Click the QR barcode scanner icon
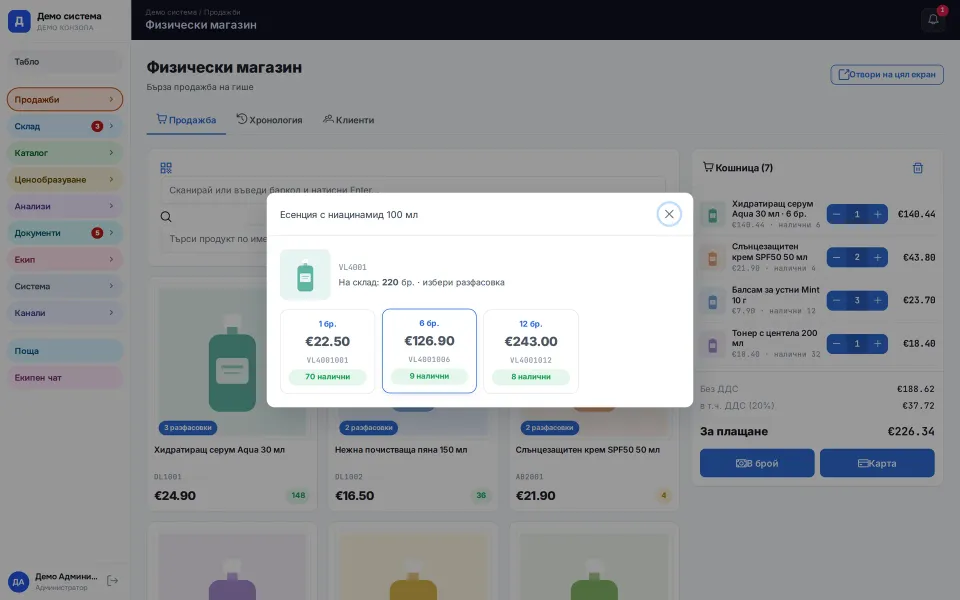The height and width of the screenshot is (600, 960). (166, 168)
